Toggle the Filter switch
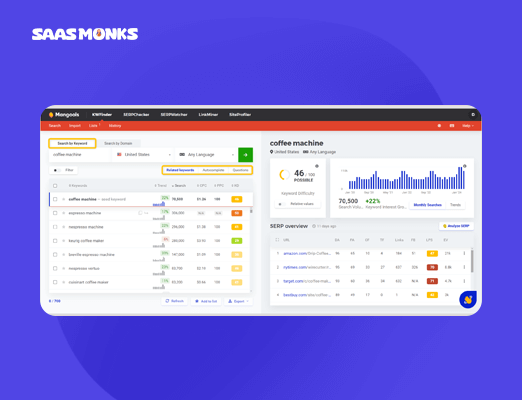Viewport: 522px width, 400px height. 57,170
